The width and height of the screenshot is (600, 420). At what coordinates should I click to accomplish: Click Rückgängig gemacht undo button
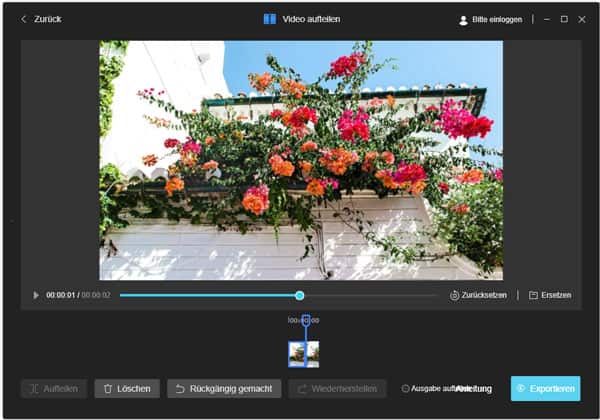(224, 388)
